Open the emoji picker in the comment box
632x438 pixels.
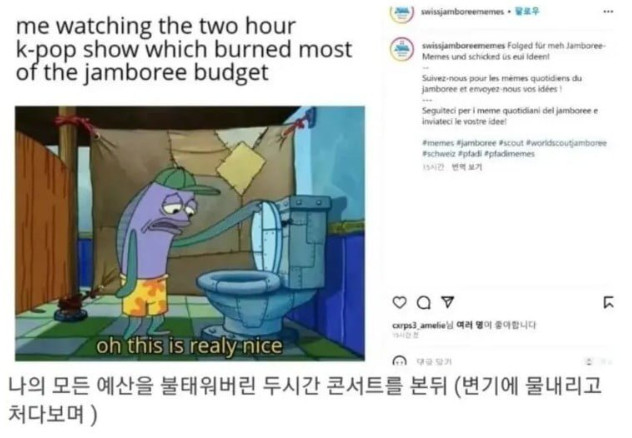pos(399,361)
